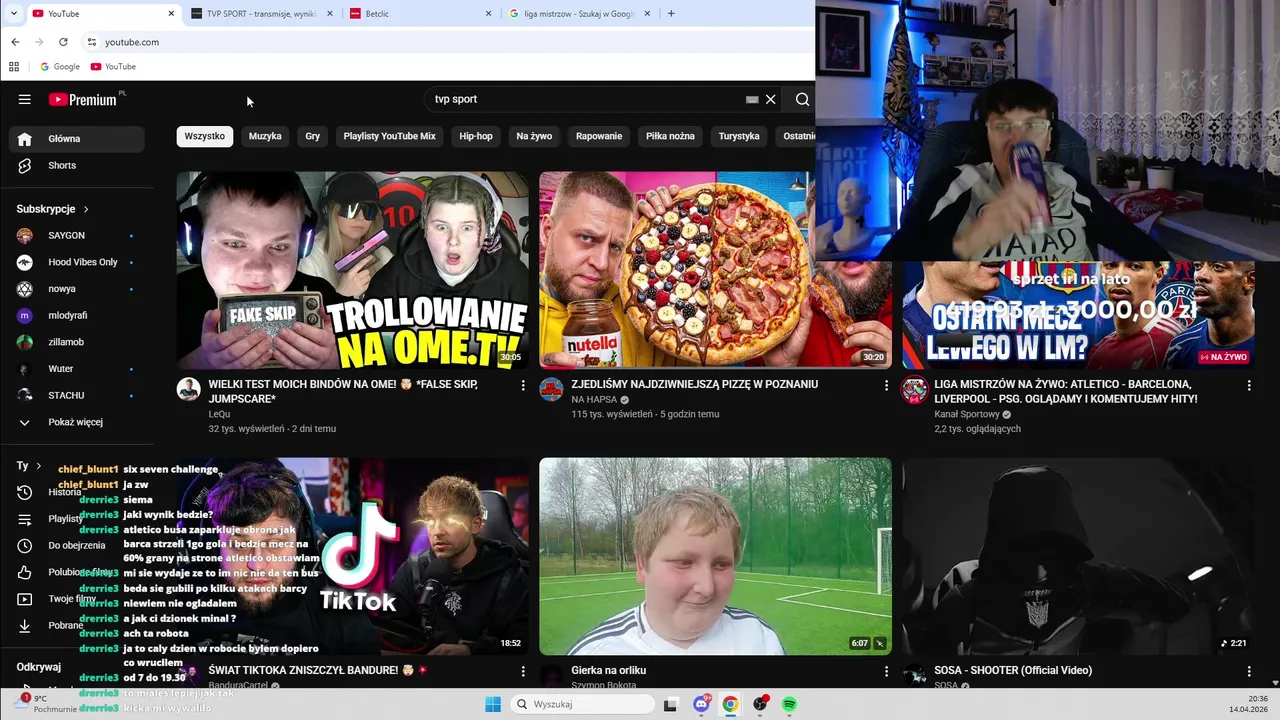1280x720 pixels.
Task: Close the TVP SPORT browser tab
Action: click(x=330, y=13)
